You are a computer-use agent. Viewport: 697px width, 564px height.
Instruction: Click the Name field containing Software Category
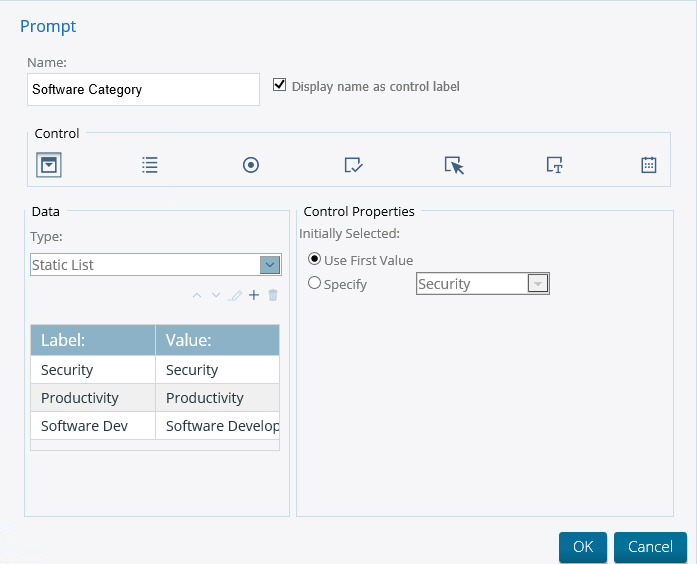pyautogui.click(x=143, y=89)
